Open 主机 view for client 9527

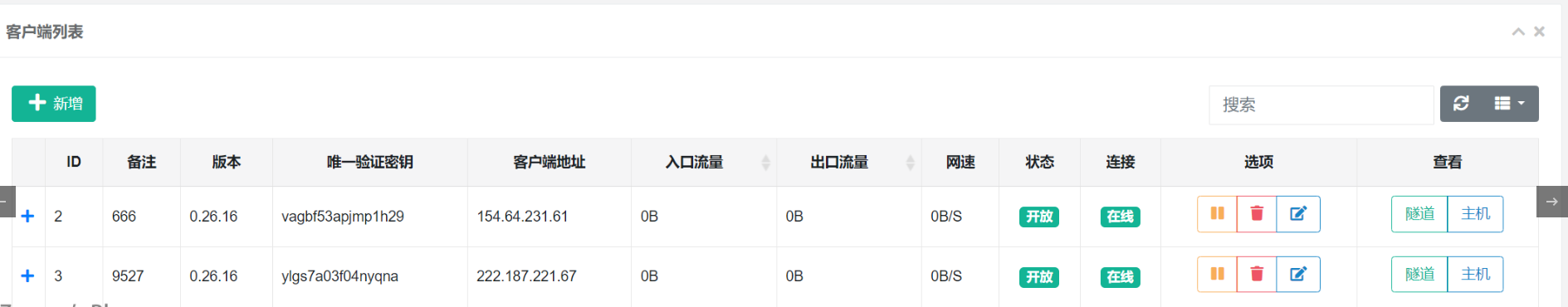point(1475,275)
